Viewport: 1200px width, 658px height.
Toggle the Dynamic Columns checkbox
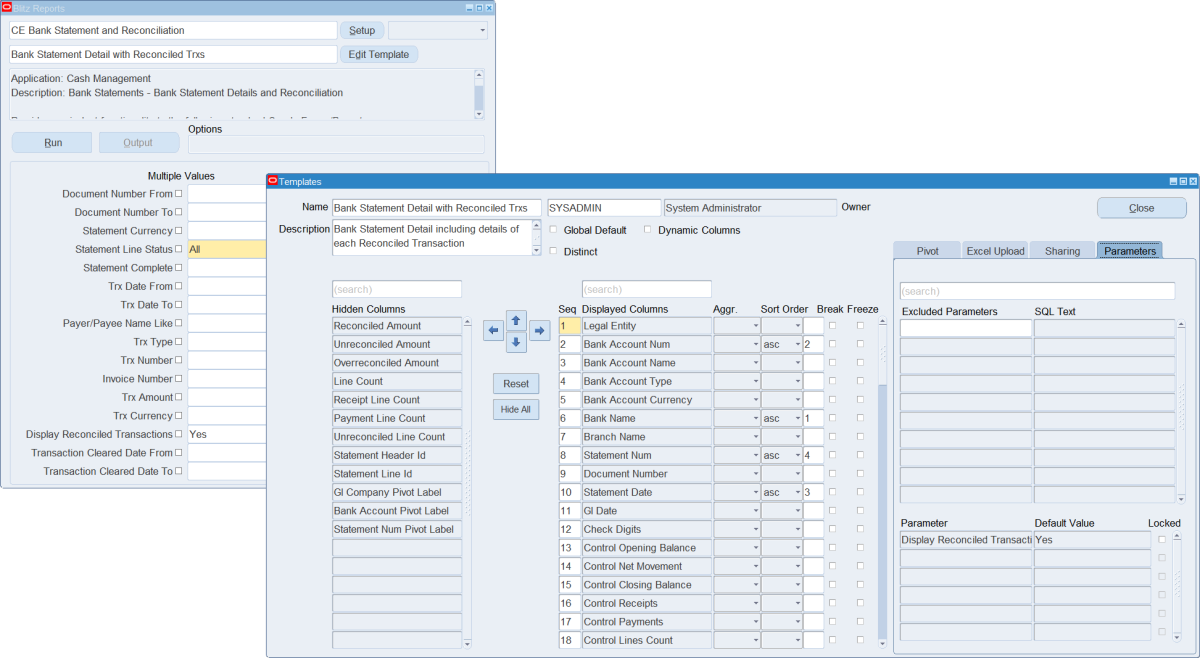click(648, 230)
